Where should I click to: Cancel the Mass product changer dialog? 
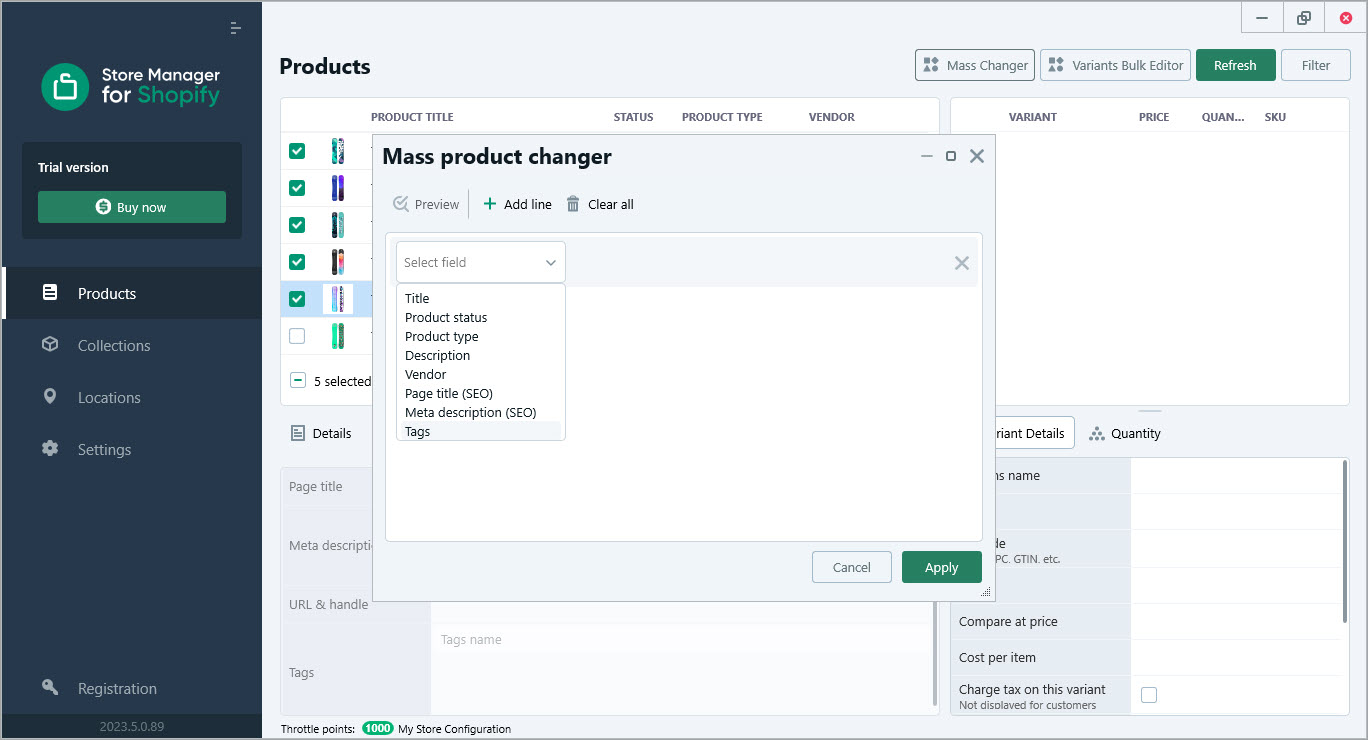pos(852,567)
